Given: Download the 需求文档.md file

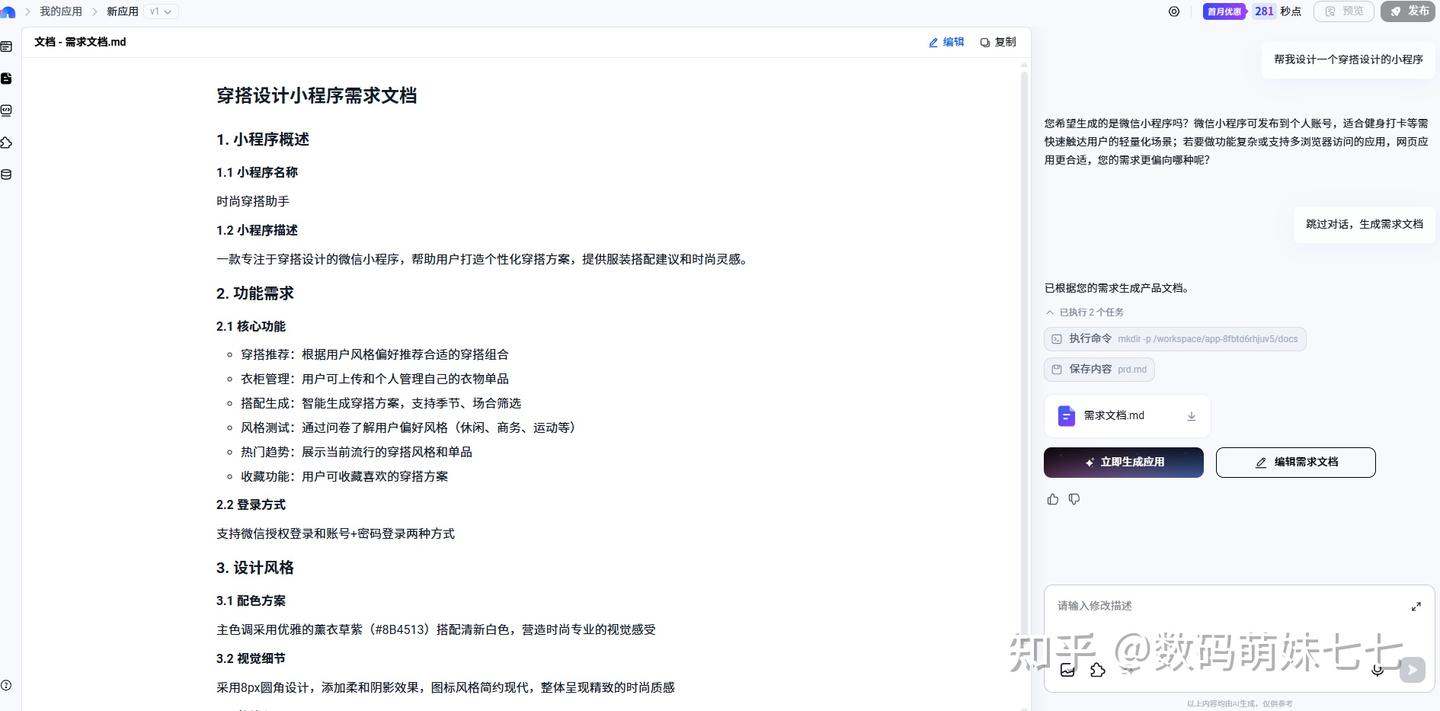Looking at the screenshot, I should 1190,415.
